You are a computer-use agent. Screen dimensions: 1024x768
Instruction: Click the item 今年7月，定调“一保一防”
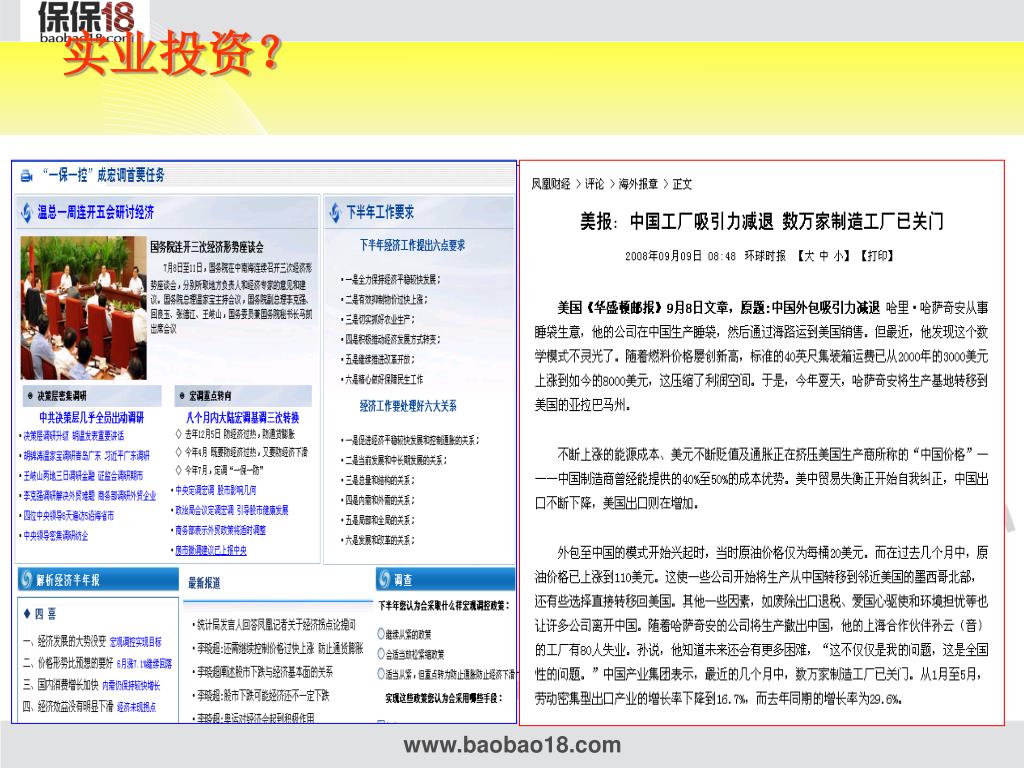coord(219,470)
